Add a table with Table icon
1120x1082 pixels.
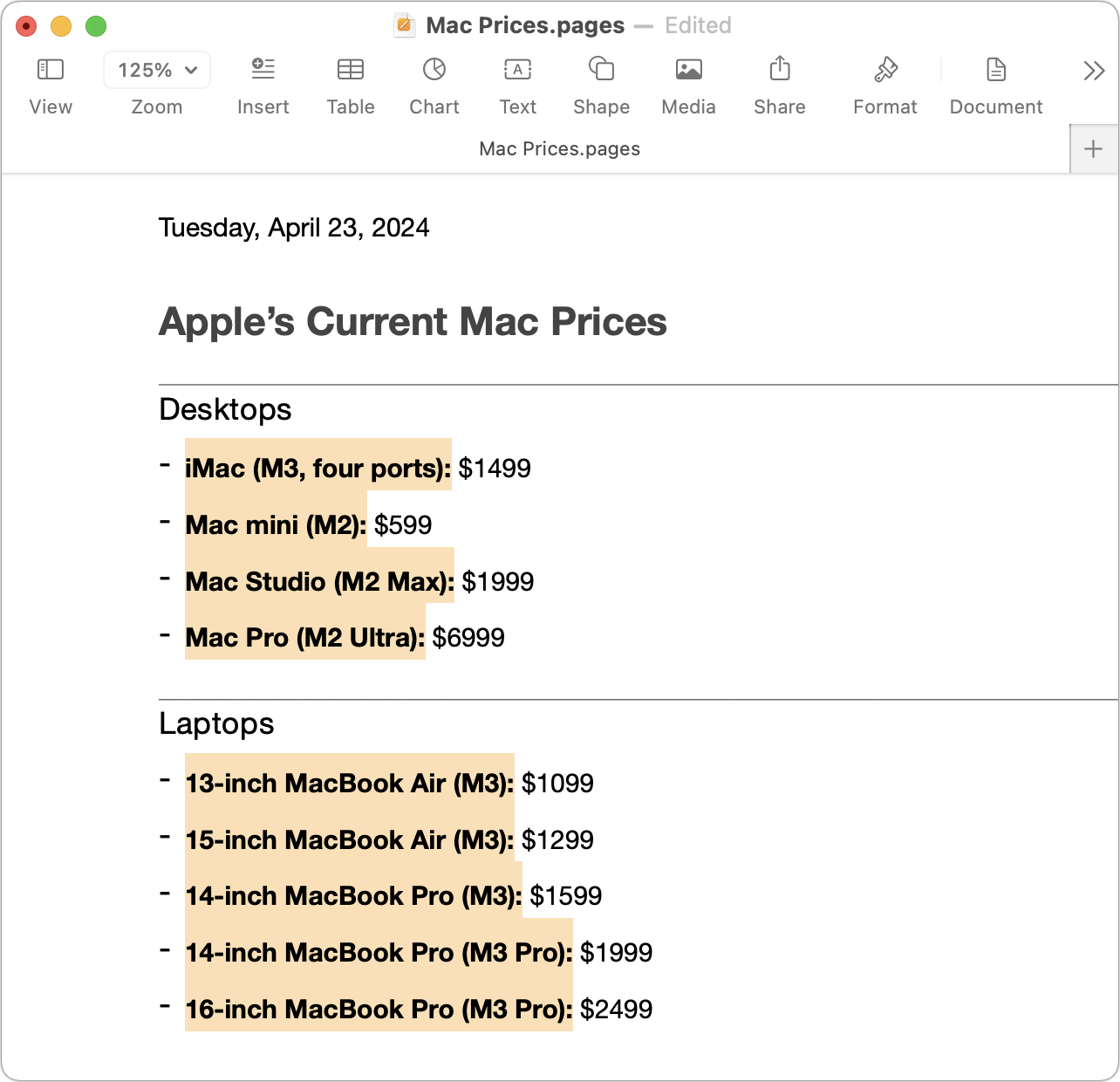pos(351,70)
